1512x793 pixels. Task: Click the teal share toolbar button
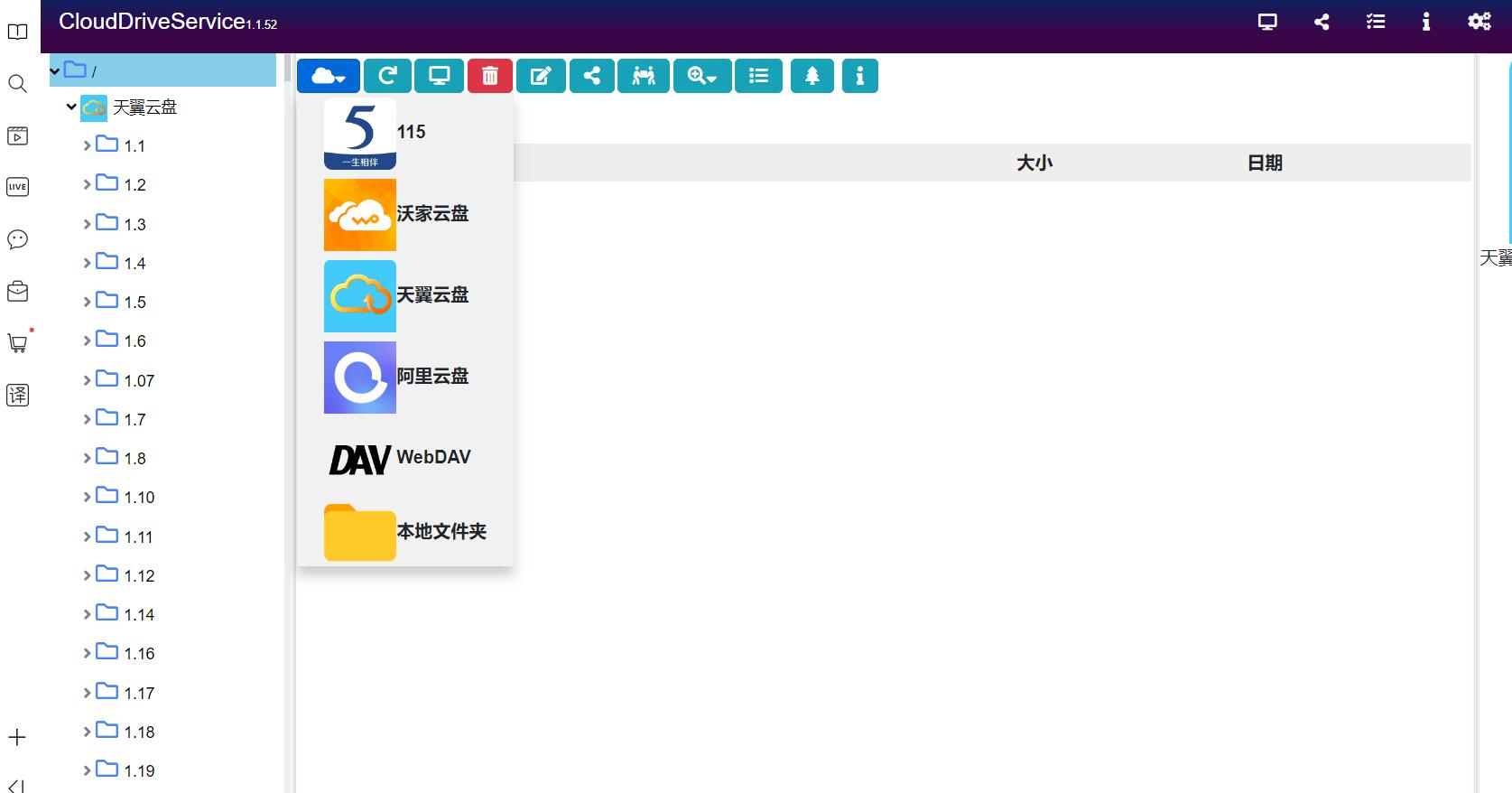point(592,76)
